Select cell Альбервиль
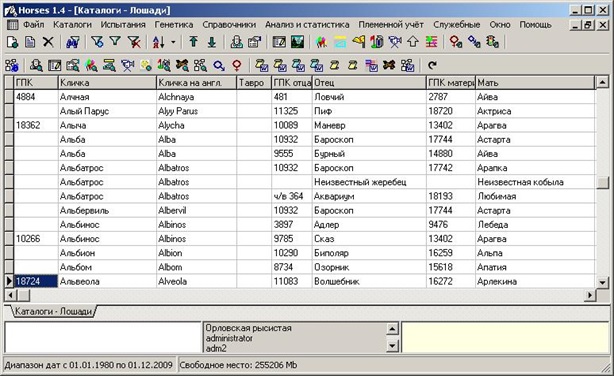 [107, 210]
